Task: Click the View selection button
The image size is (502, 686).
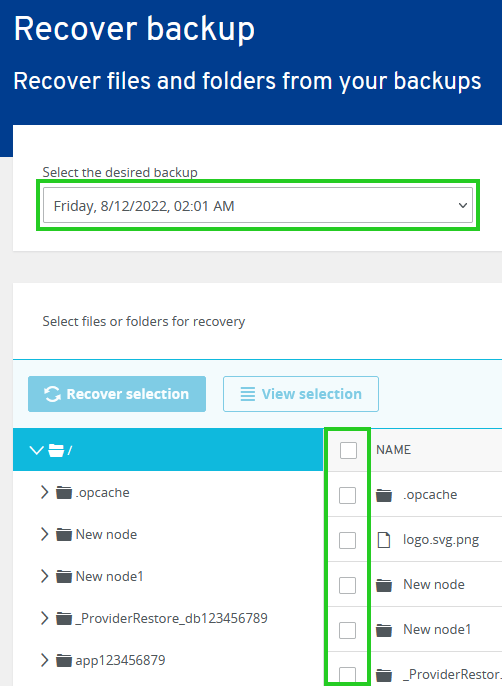Action: point(301,394)
